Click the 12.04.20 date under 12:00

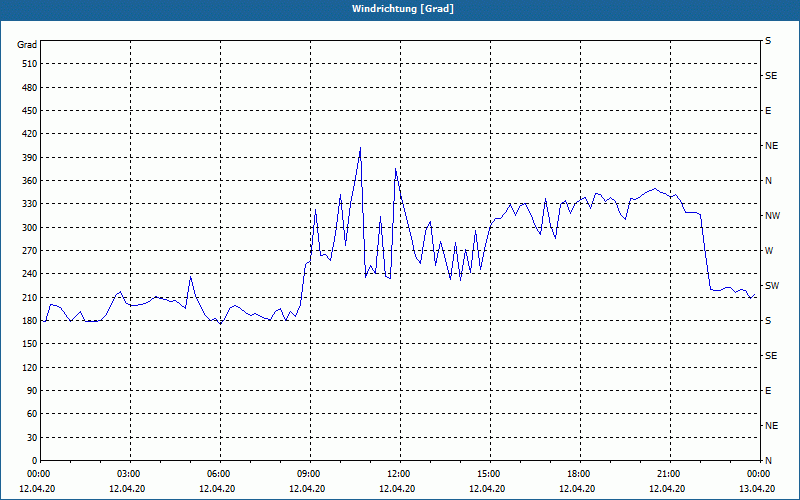397,489
